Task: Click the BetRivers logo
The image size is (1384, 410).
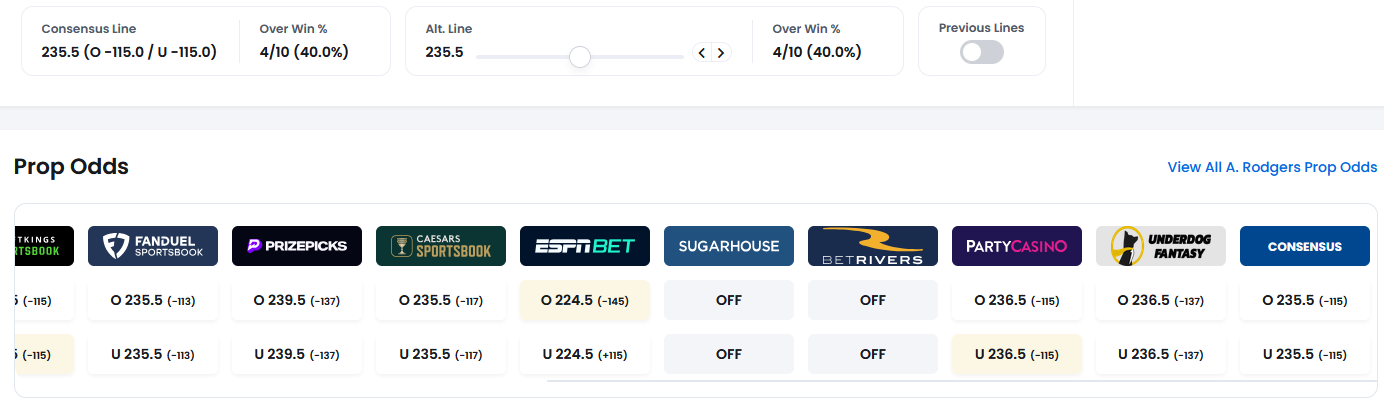Action: click(x=873, y=246)
